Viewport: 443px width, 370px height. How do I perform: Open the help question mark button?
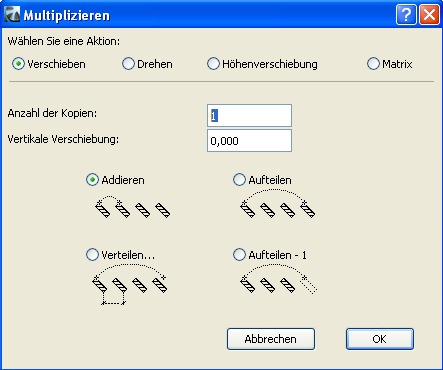click(406, 15)
